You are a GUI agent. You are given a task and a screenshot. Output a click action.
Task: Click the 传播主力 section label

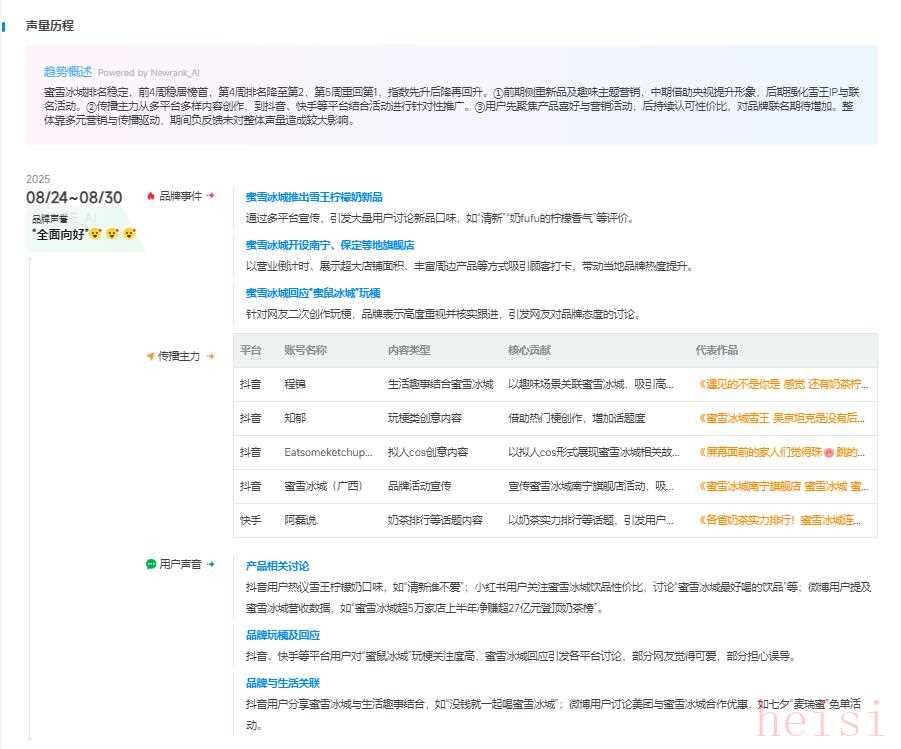point(179,356)
